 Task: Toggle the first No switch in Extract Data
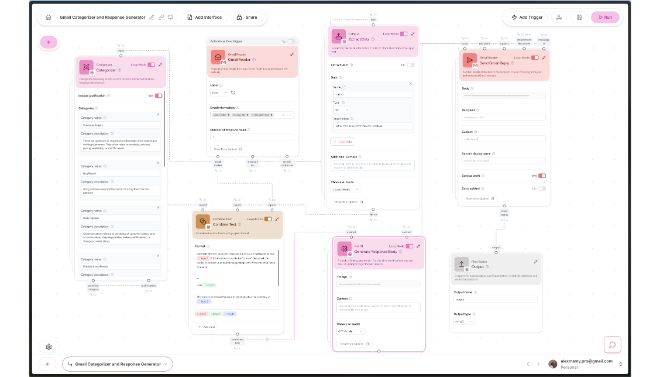[x=411, y=65]
